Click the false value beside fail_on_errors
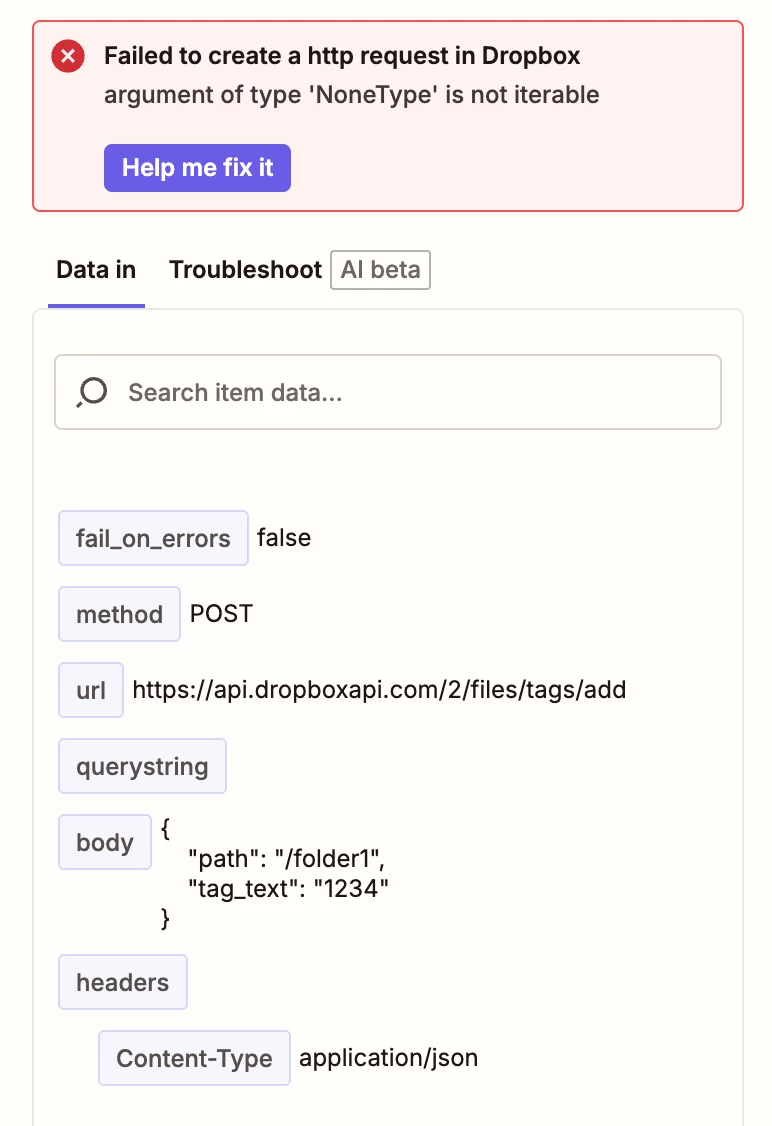 pyautogui.click(x=283, y=538)
